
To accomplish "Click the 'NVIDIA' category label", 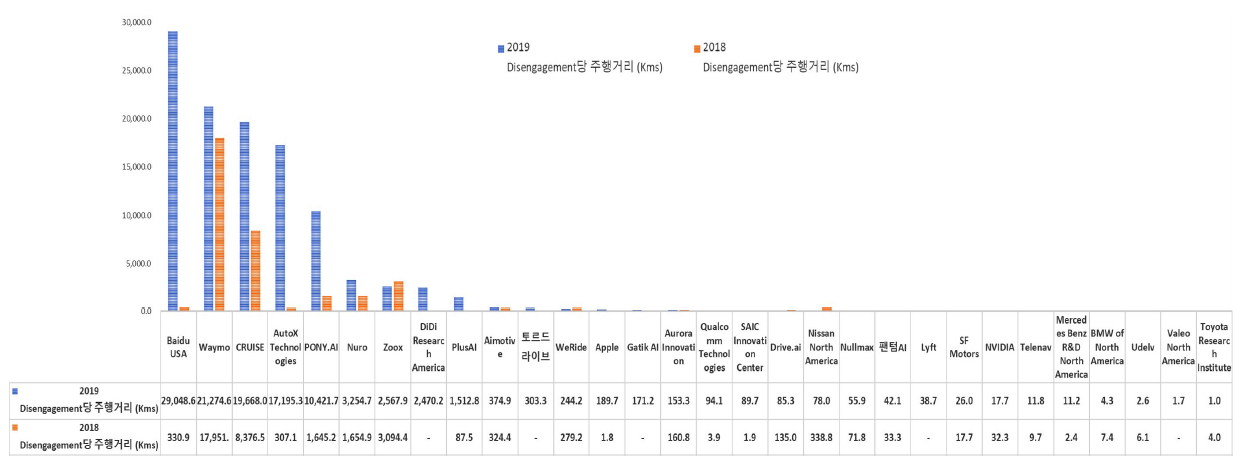I will tap(998, 347).
